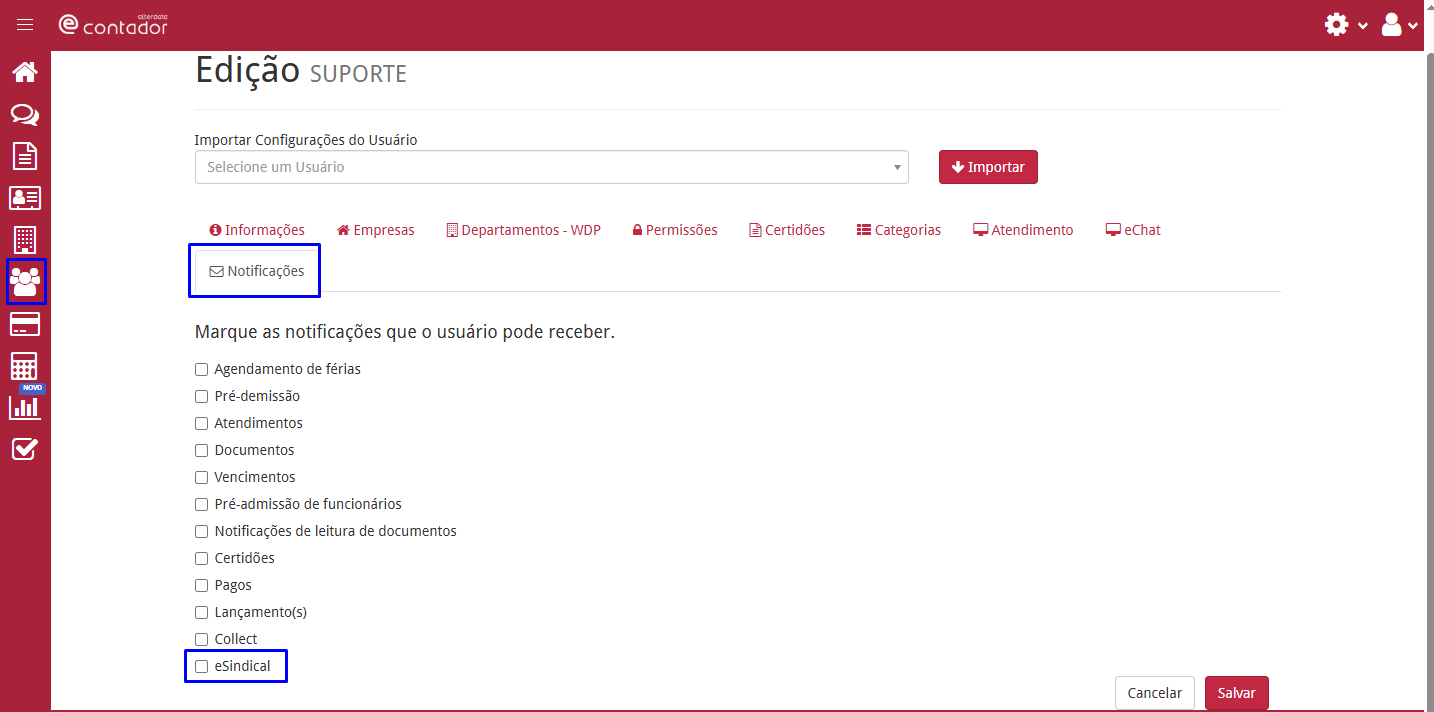Image resolution: width=1434 pixels, height=712 pixels.
Task: Open the chat bubbles sidebar icon
Action: click(x=25, y=115)
